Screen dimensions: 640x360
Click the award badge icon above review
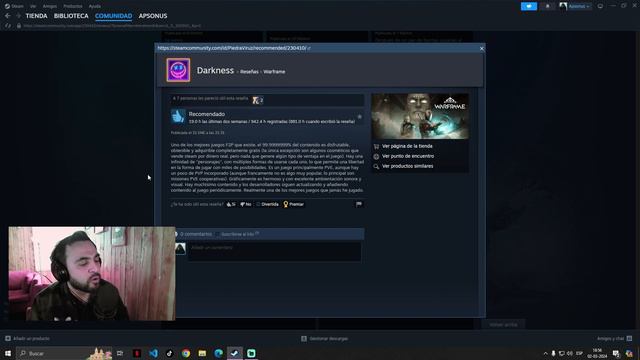(x=257, y=100)
